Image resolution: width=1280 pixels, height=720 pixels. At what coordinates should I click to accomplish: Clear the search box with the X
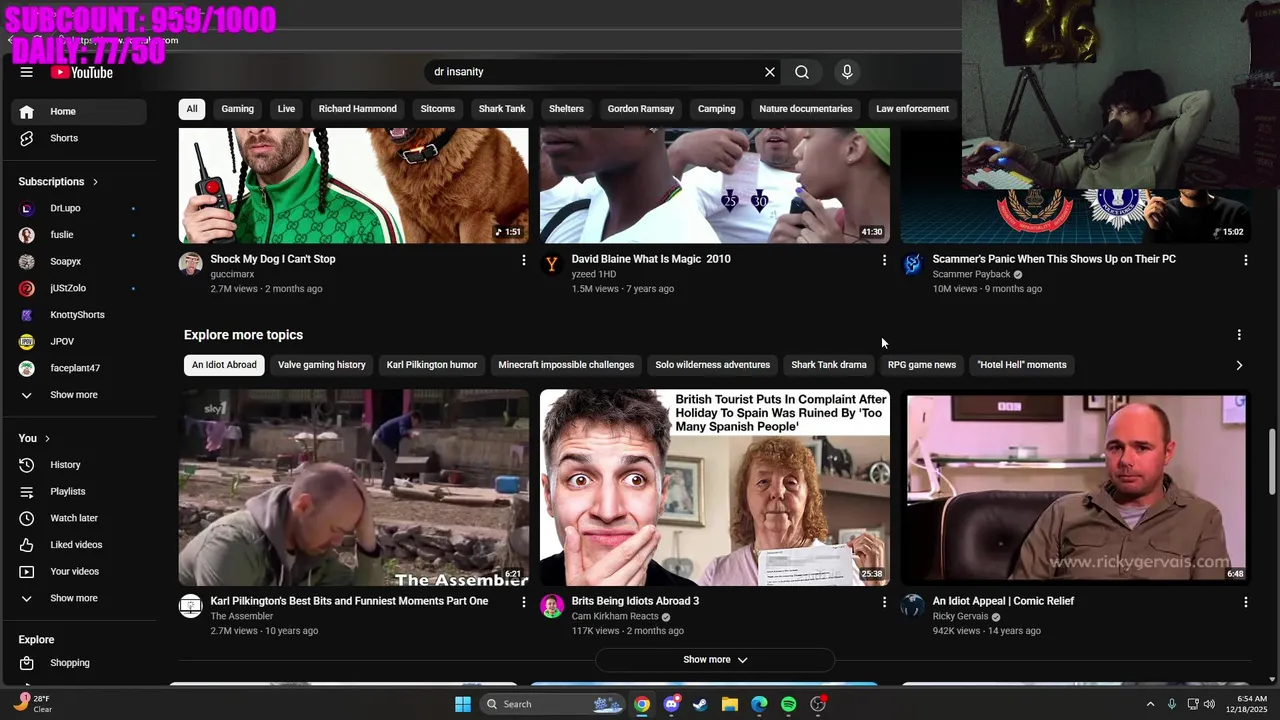(770, 72)
